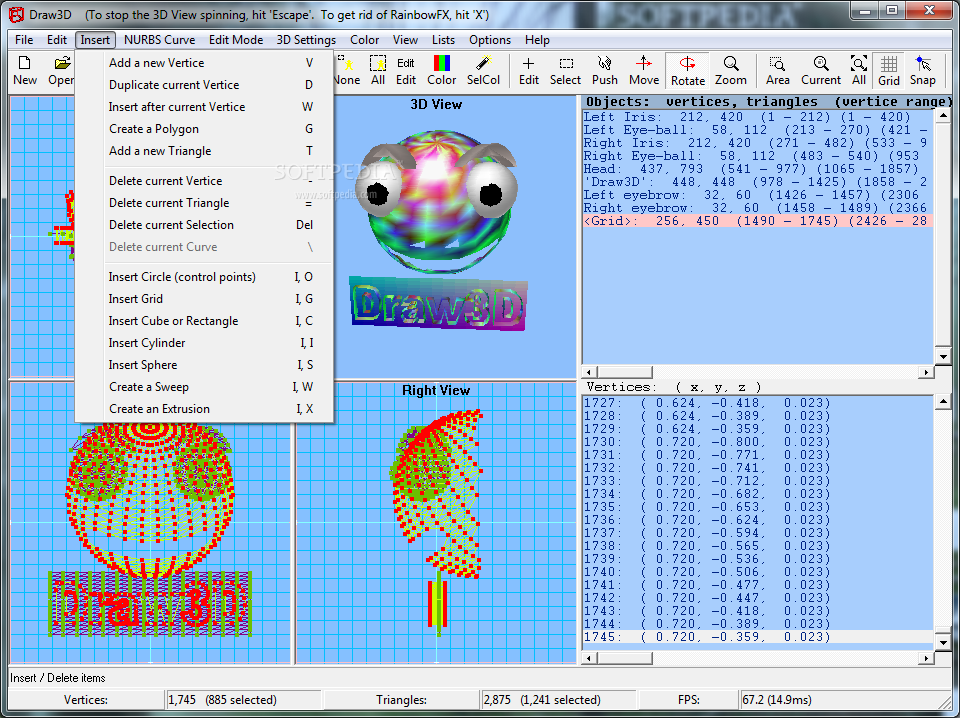
Task: Toggle the Snap button
Action: (923, 70)
